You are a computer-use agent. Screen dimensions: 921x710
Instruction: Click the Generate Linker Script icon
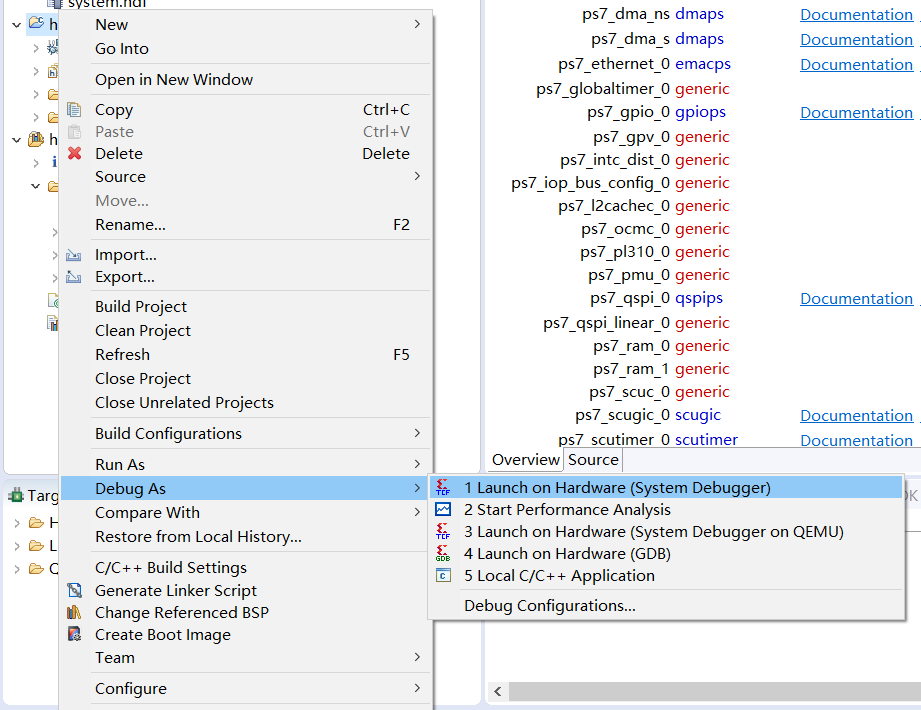click(x=74, y=591)
